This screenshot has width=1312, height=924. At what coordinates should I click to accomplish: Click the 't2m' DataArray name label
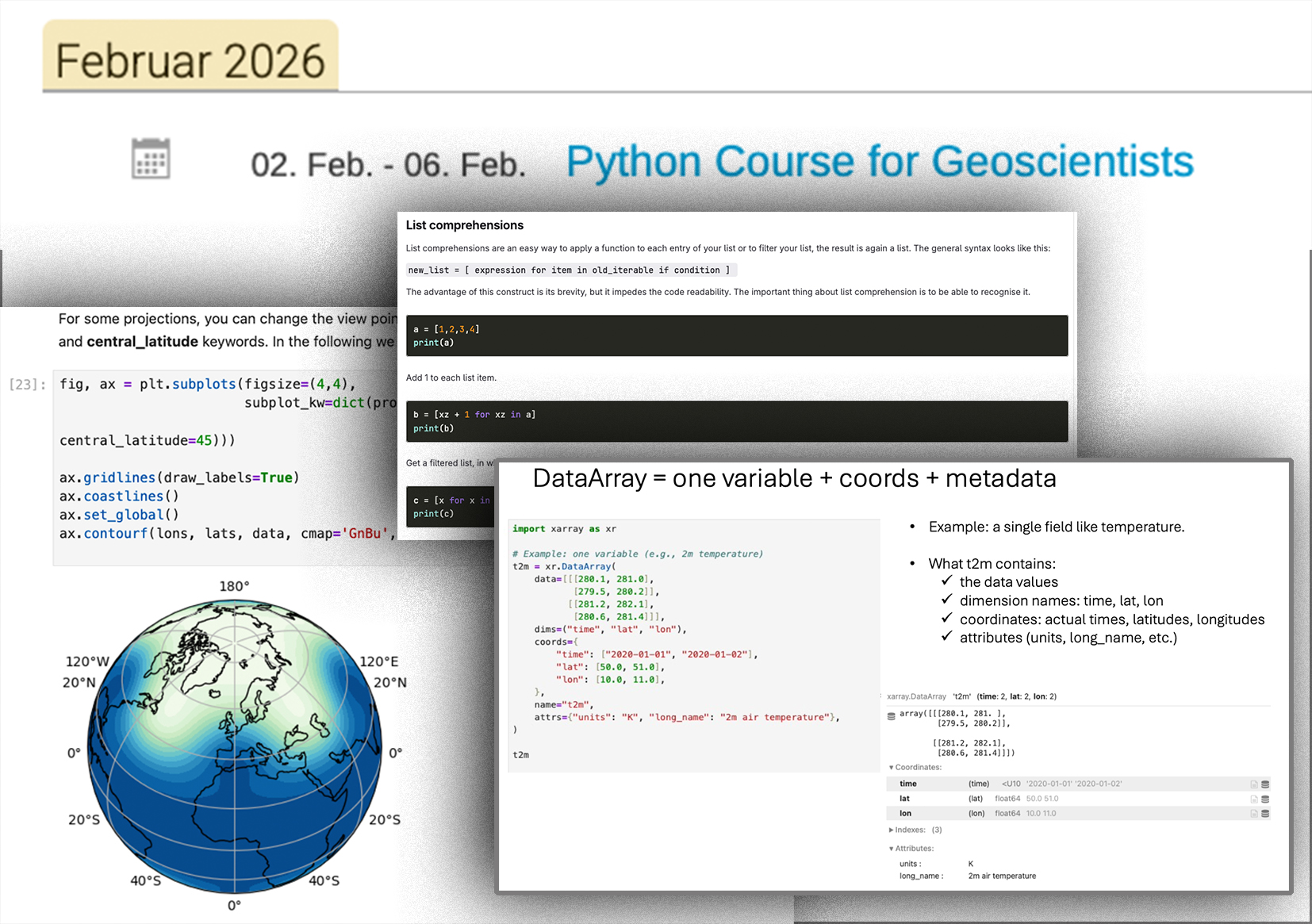tap(961, 696)
